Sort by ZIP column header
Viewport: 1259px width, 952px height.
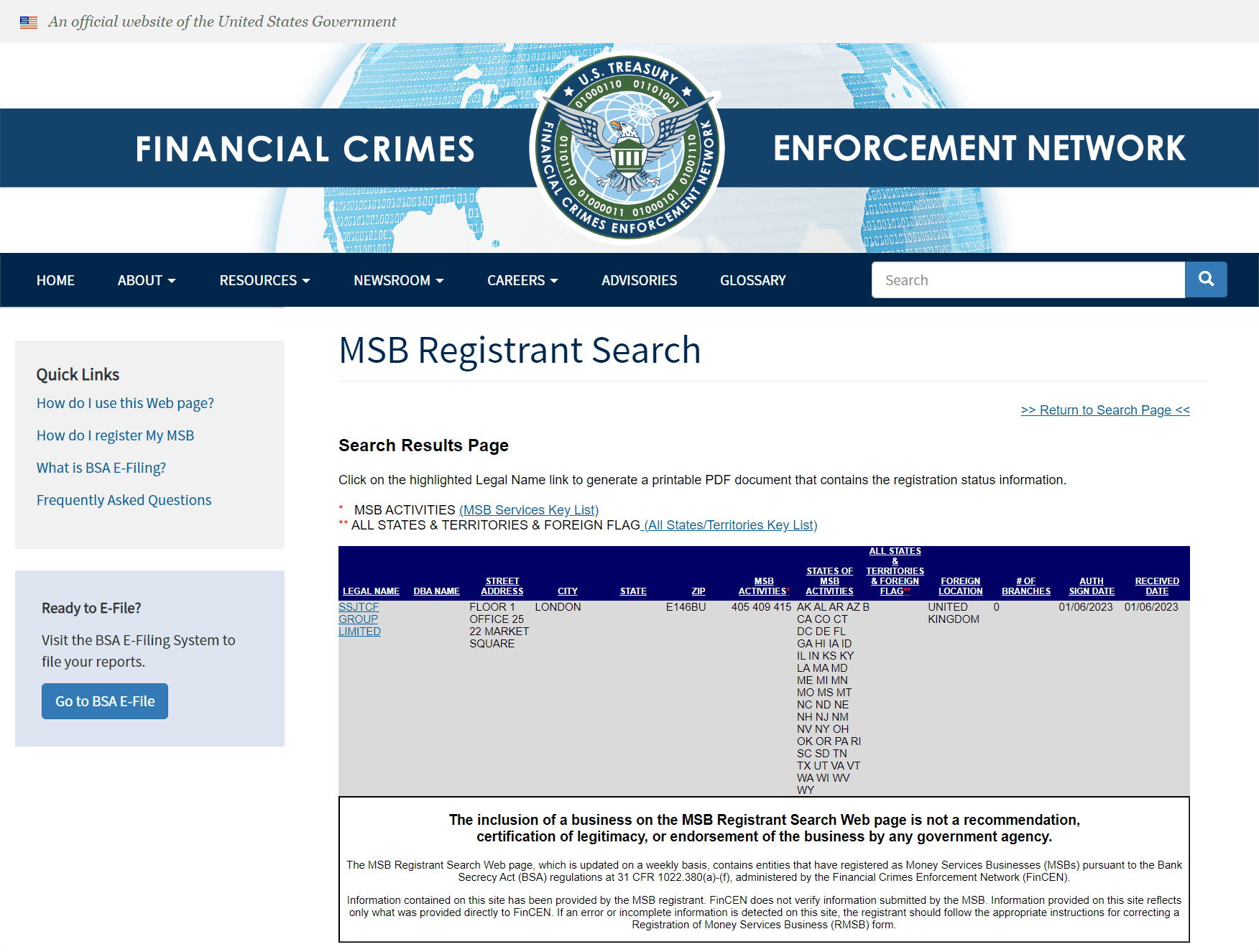point(698,591)
